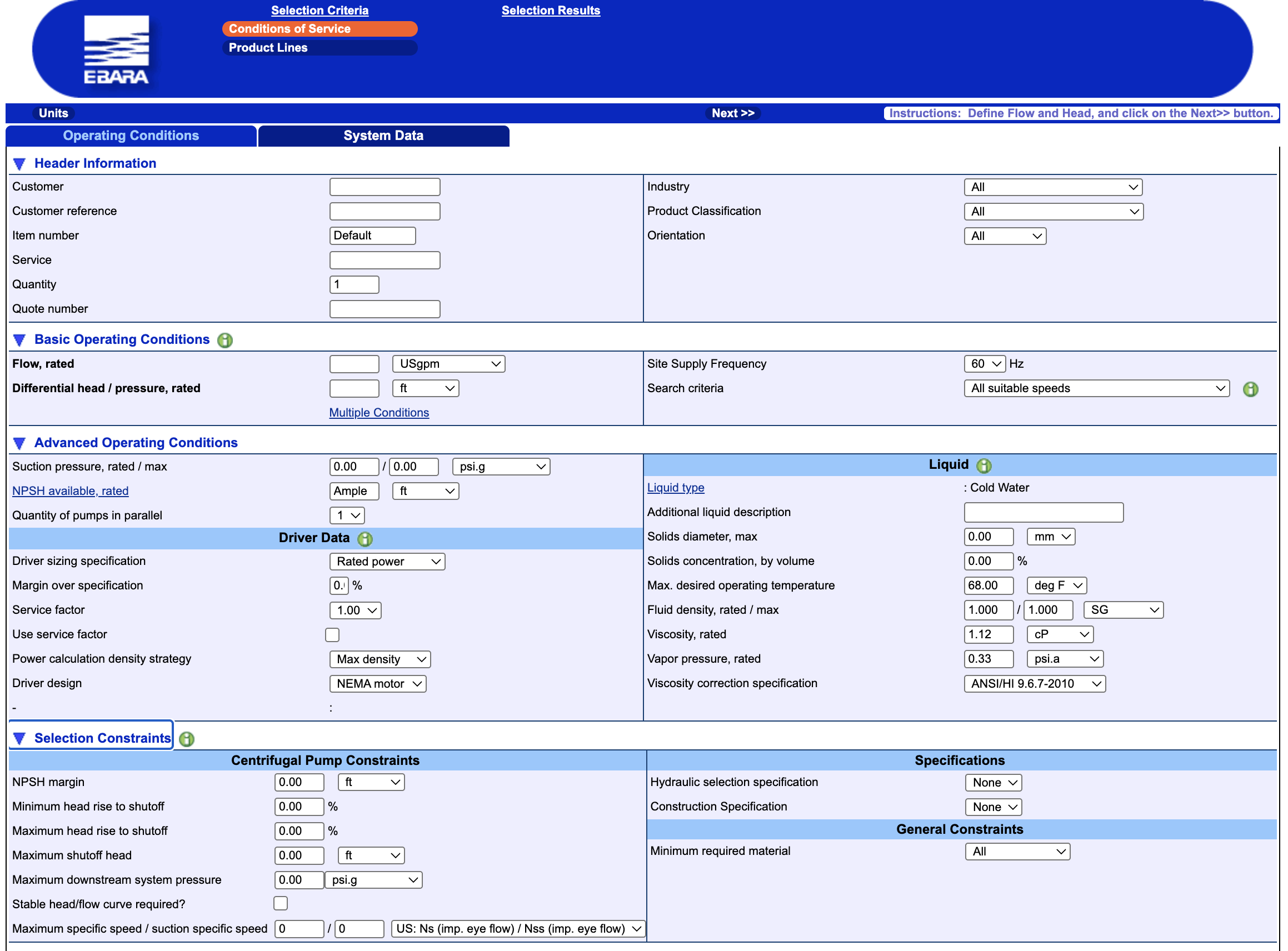Image resolution: width=1288 pixels, height=951 pixels.
Task: Open Conditions of Service menu item
Action: (319, 29)
